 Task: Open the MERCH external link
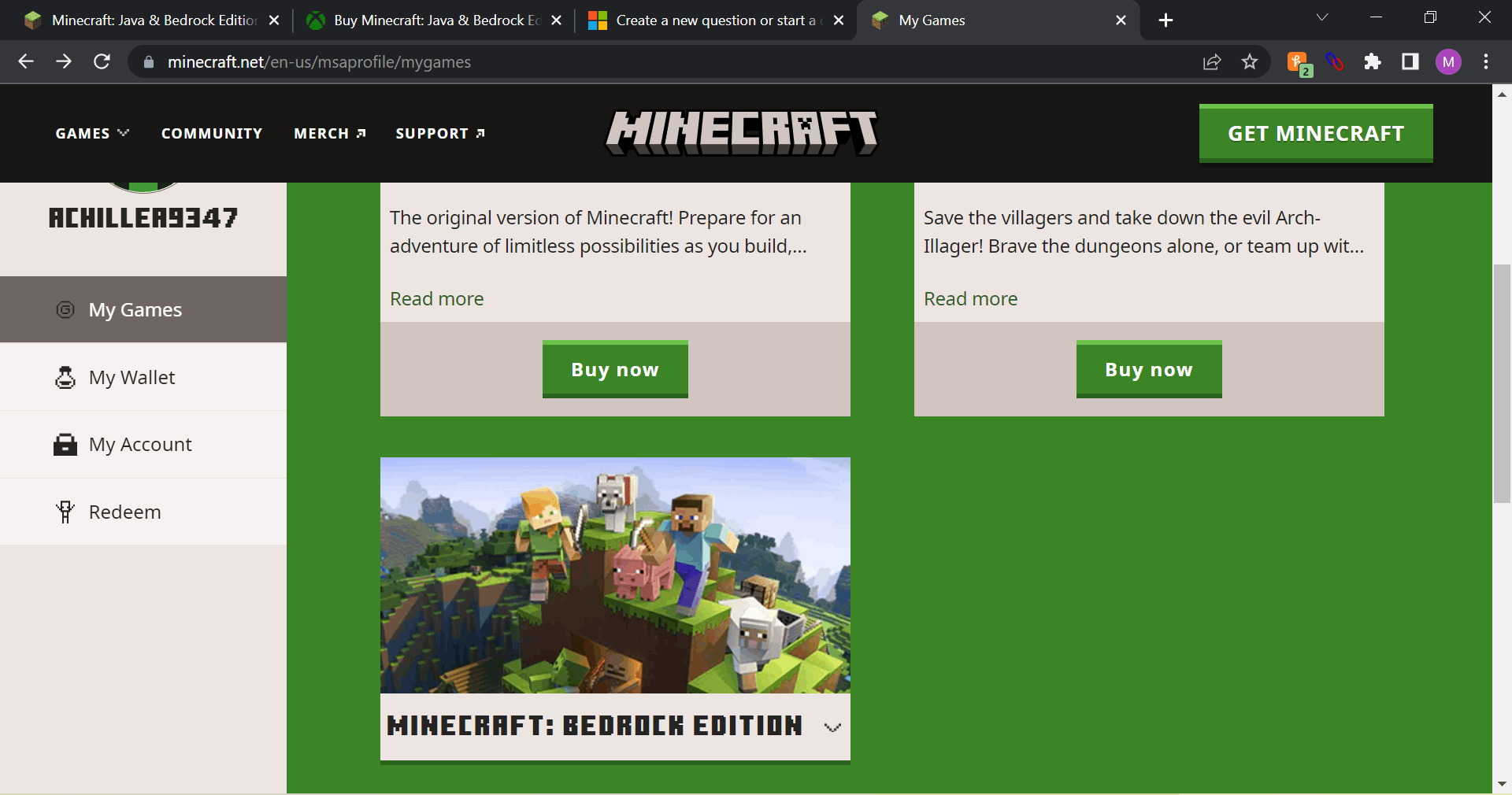(x=330, y=134)
